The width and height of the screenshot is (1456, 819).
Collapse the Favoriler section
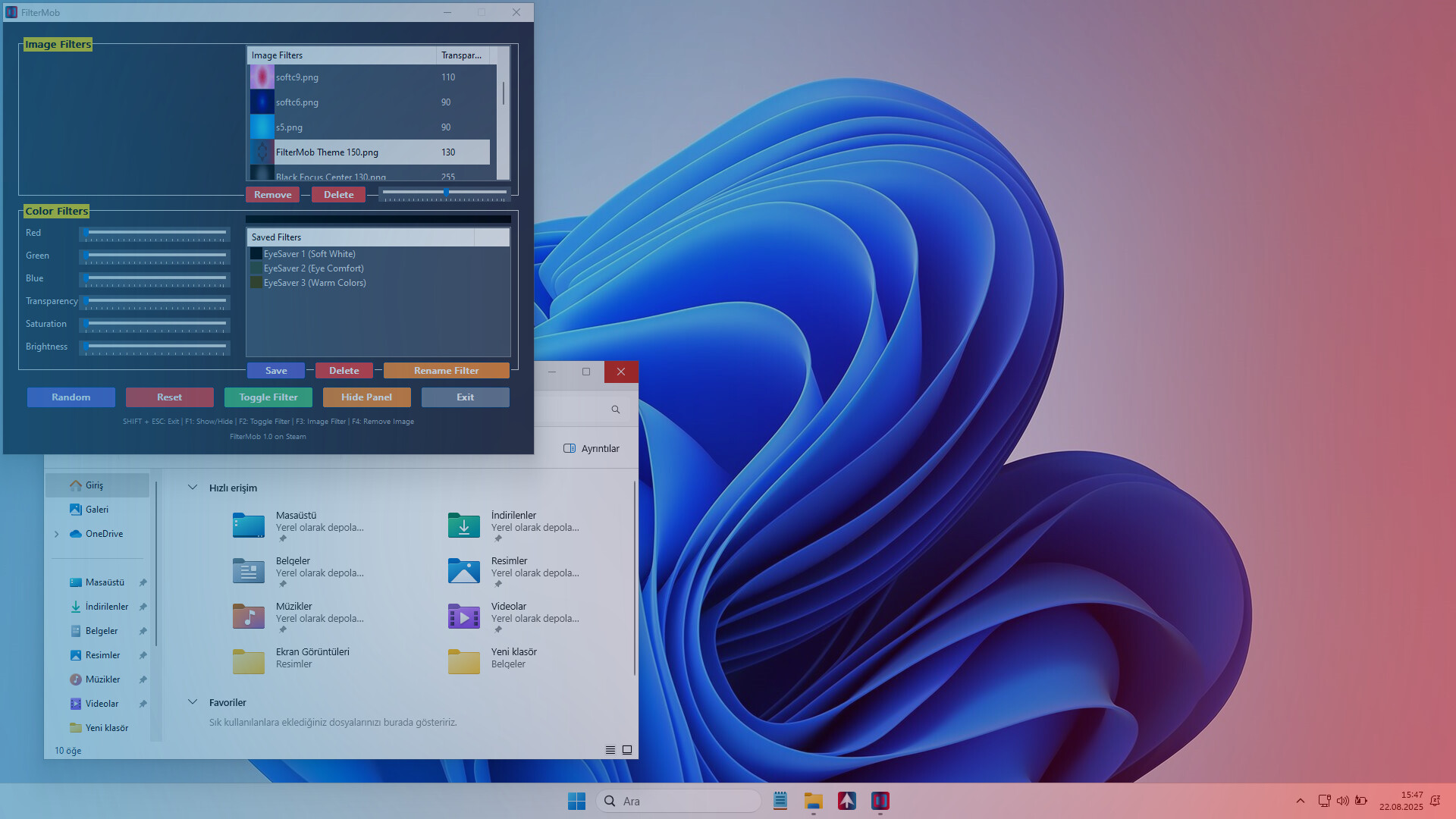193,702
